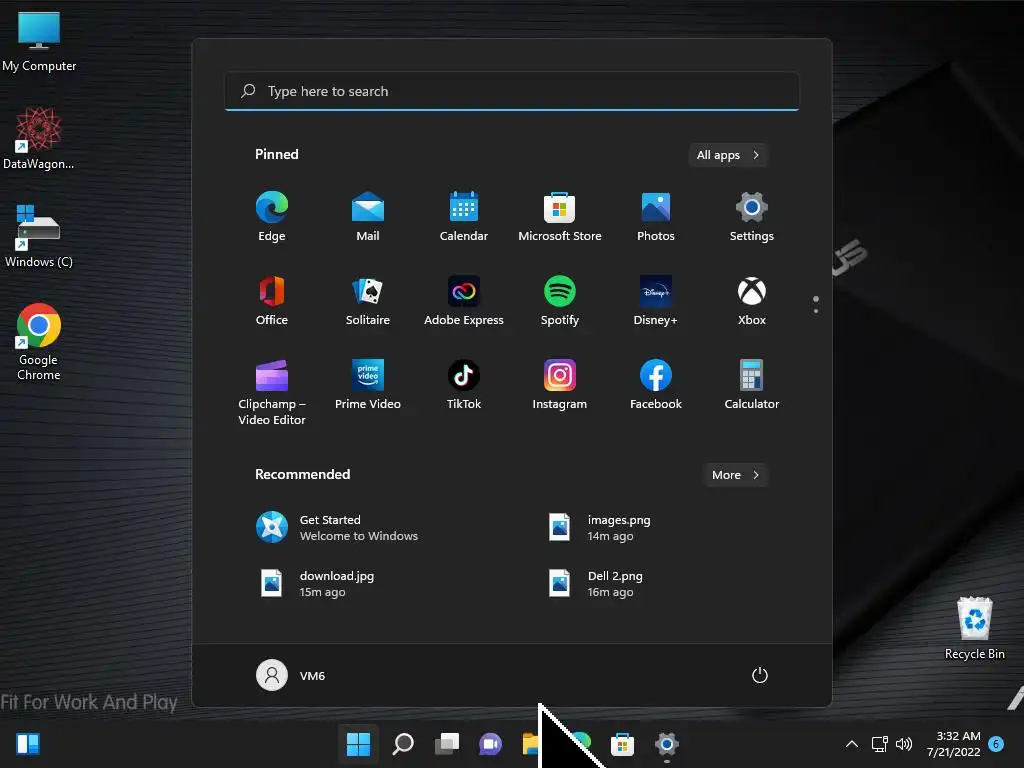Open the Solitaire game
Image resolution: width=1024 pixels, height=768 pixels.
(368, 300)
